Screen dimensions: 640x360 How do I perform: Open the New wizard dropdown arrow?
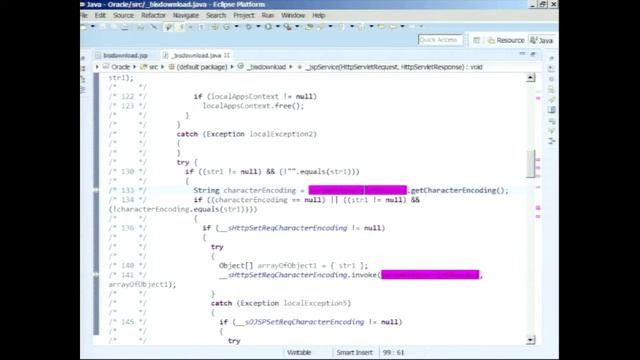point(93,27)
